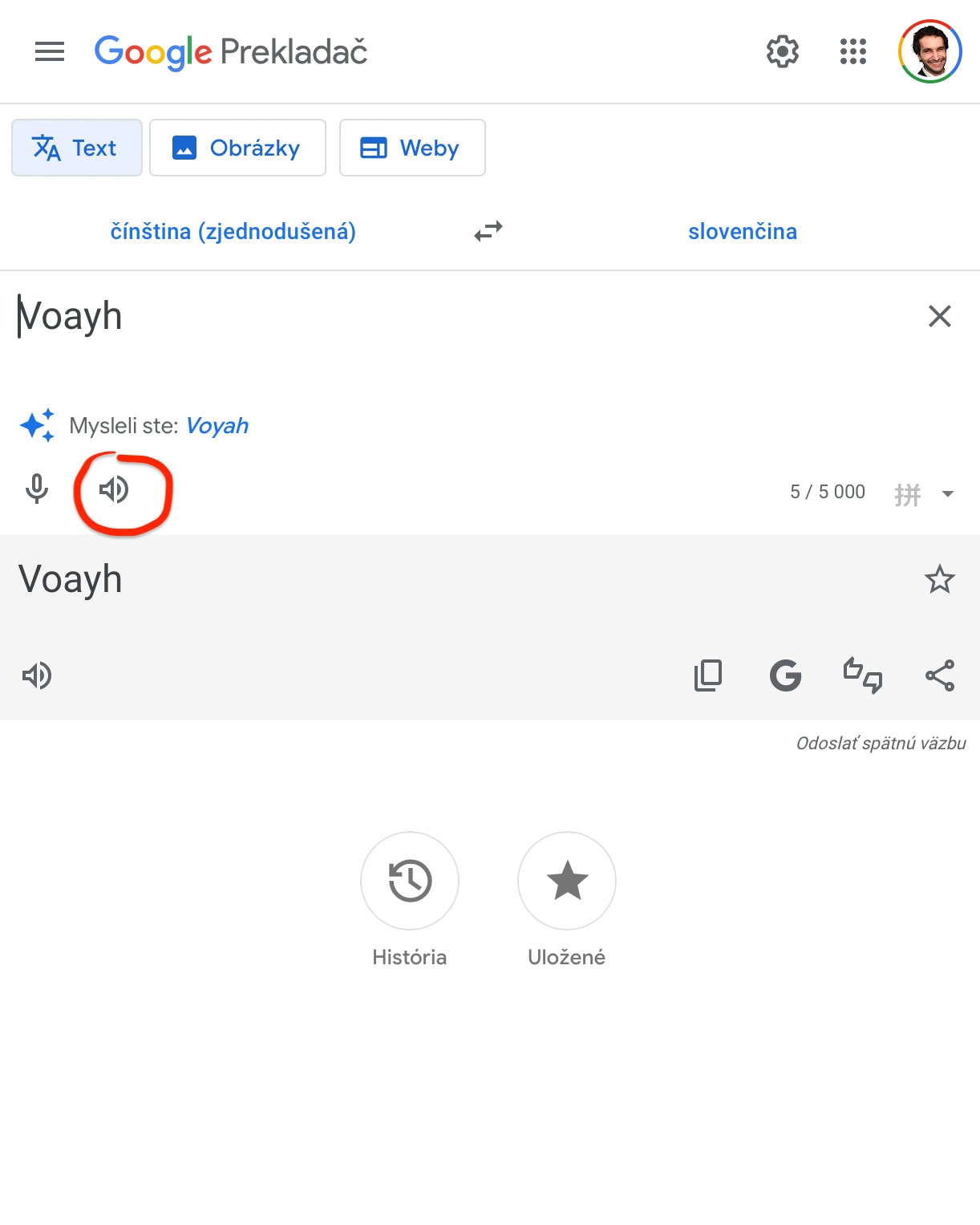The width and height of the screenshot is (980, 1225).
Task: Open História translation history
Action: coord(410,881)
